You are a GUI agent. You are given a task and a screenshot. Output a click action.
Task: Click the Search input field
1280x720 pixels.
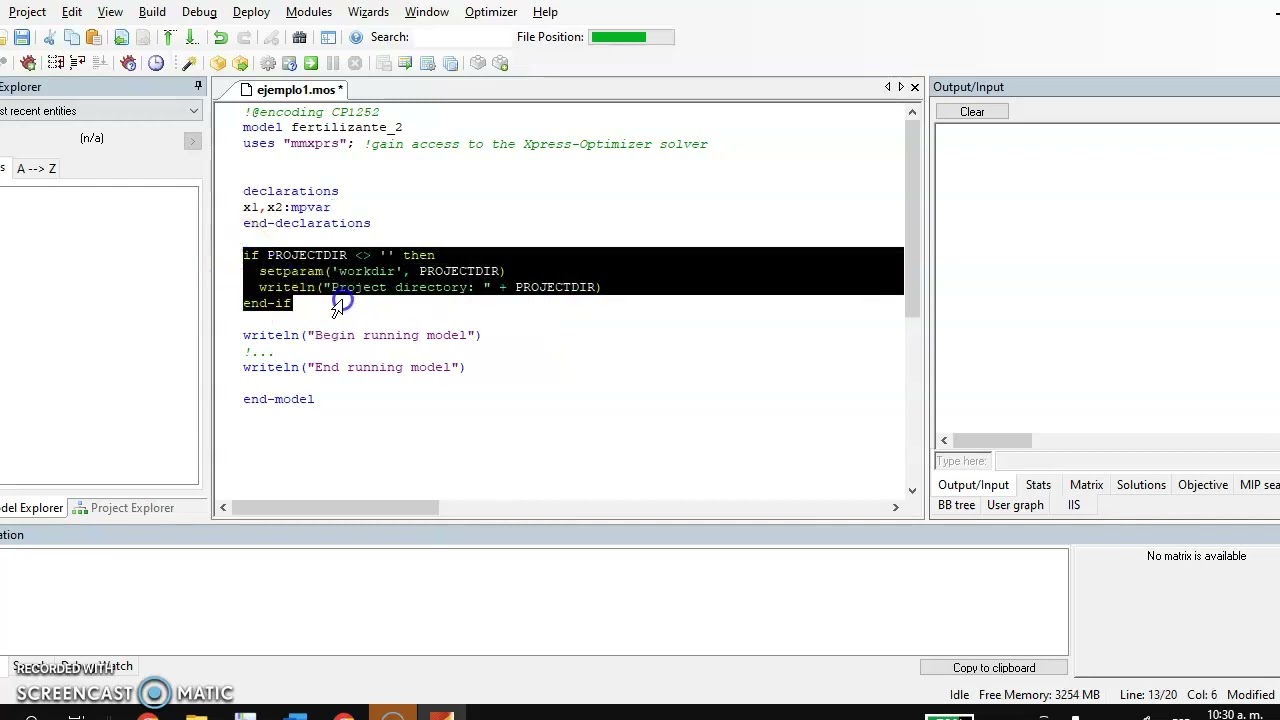[462, 37]
